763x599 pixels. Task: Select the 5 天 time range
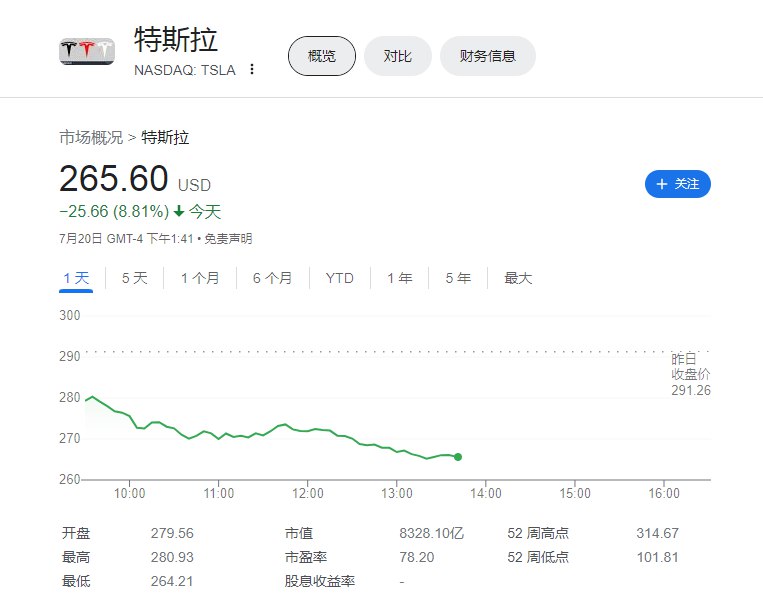tap(134, 278)
